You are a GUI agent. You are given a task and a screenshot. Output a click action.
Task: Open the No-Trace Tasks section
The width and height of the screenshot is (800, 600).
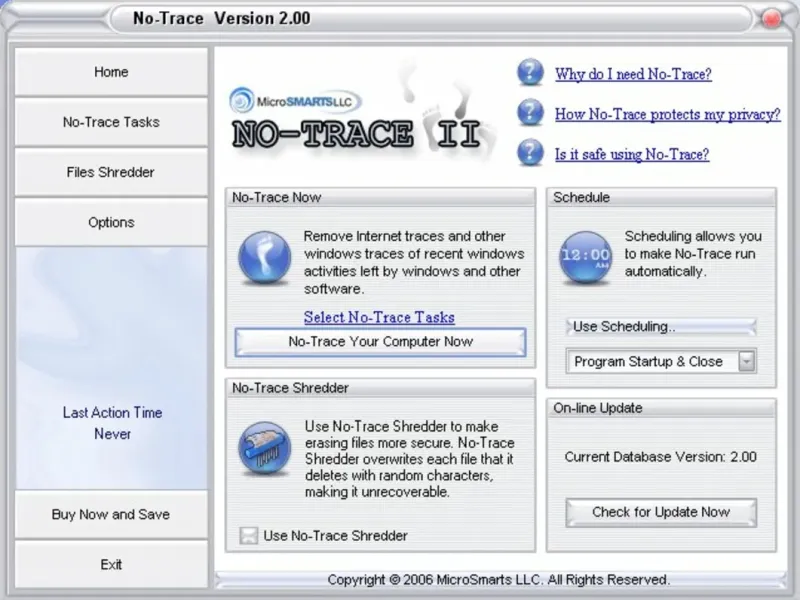[x=111, y=122]
